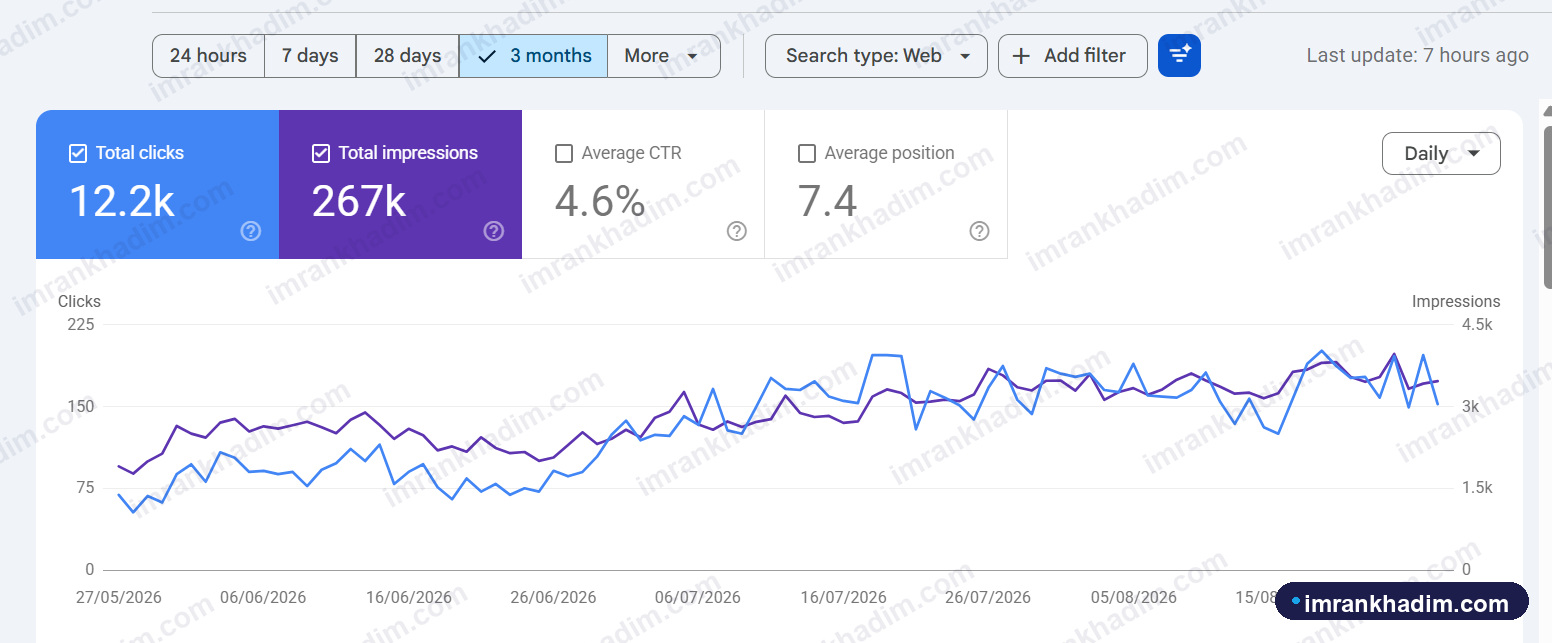This screenshot has width=1552, height=643.
Task: Select the 7 days date range
Action: [310, 56]
